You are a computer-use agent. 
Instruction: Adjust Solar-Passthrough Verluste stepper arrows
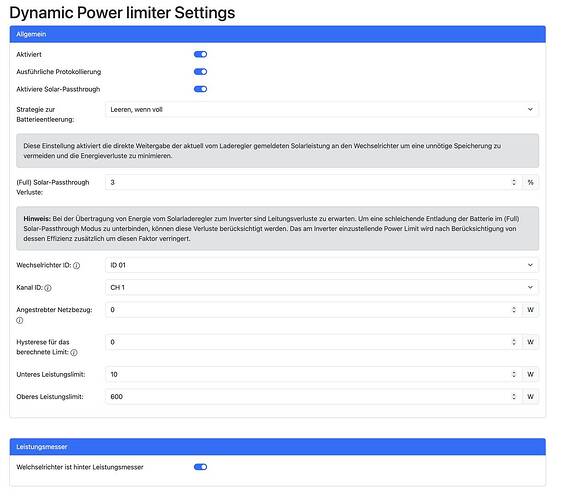click(514, 182)
